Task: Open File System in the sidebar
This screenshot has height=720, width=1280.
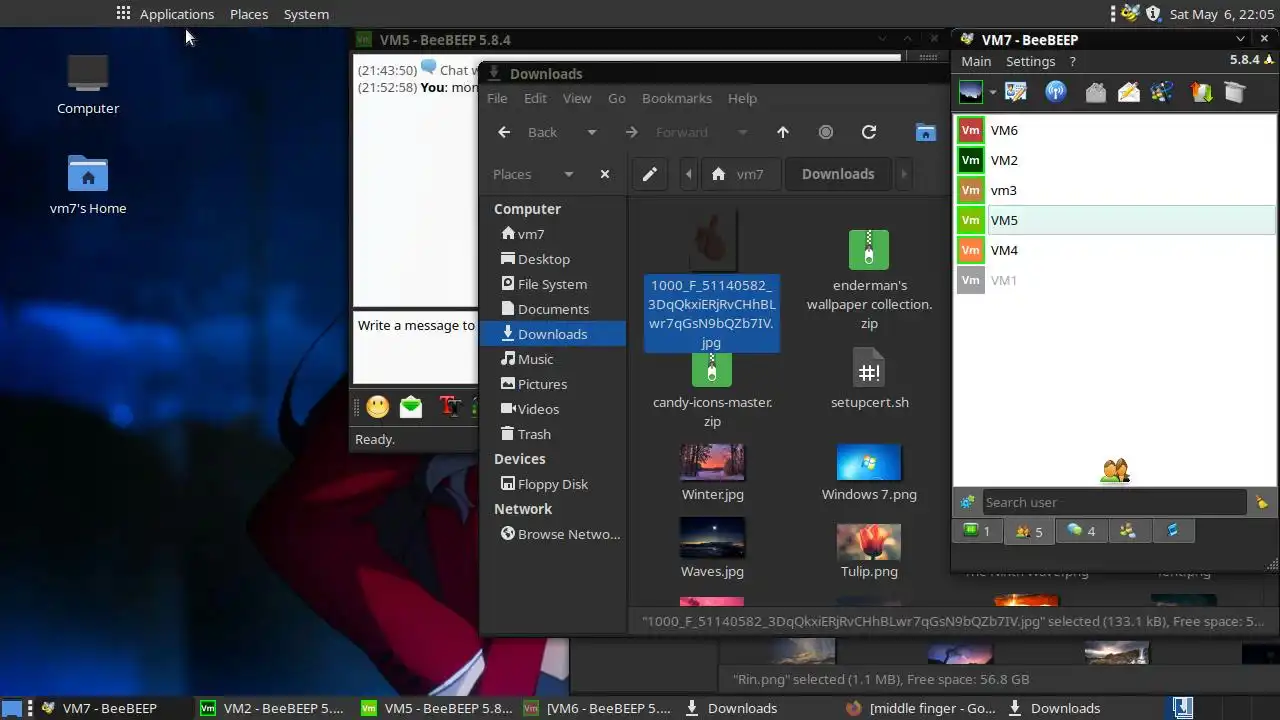Action: coord(551,284)
